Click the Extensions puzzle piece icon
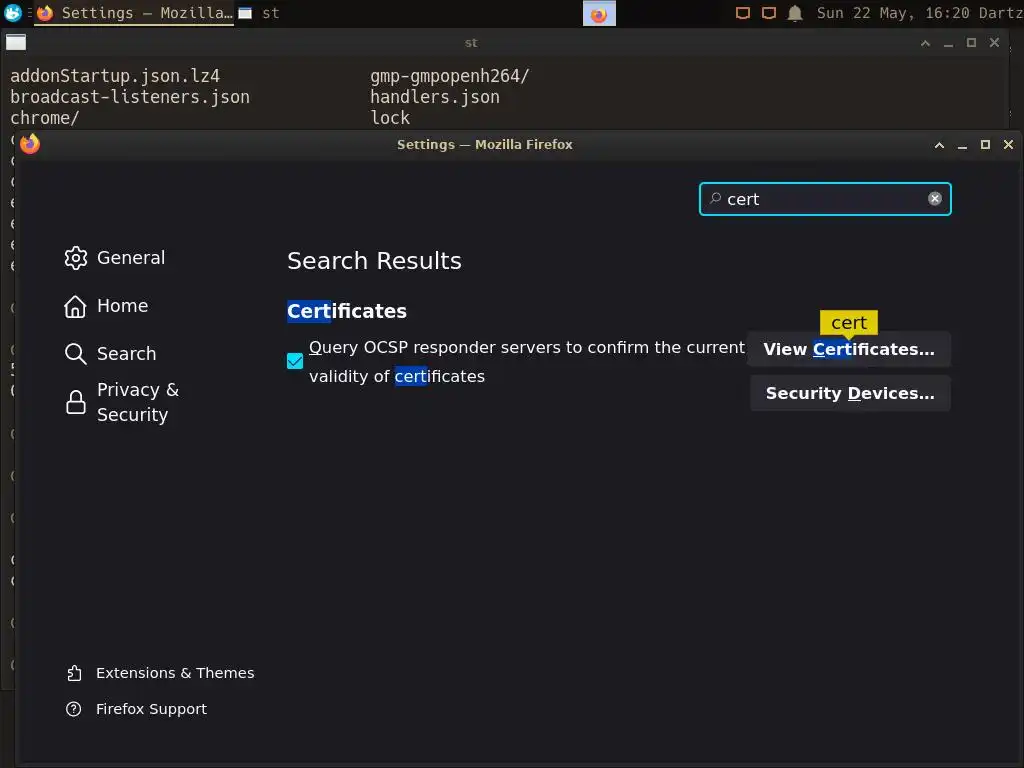Screen dimensions: 1024x768 click(74, 673)
